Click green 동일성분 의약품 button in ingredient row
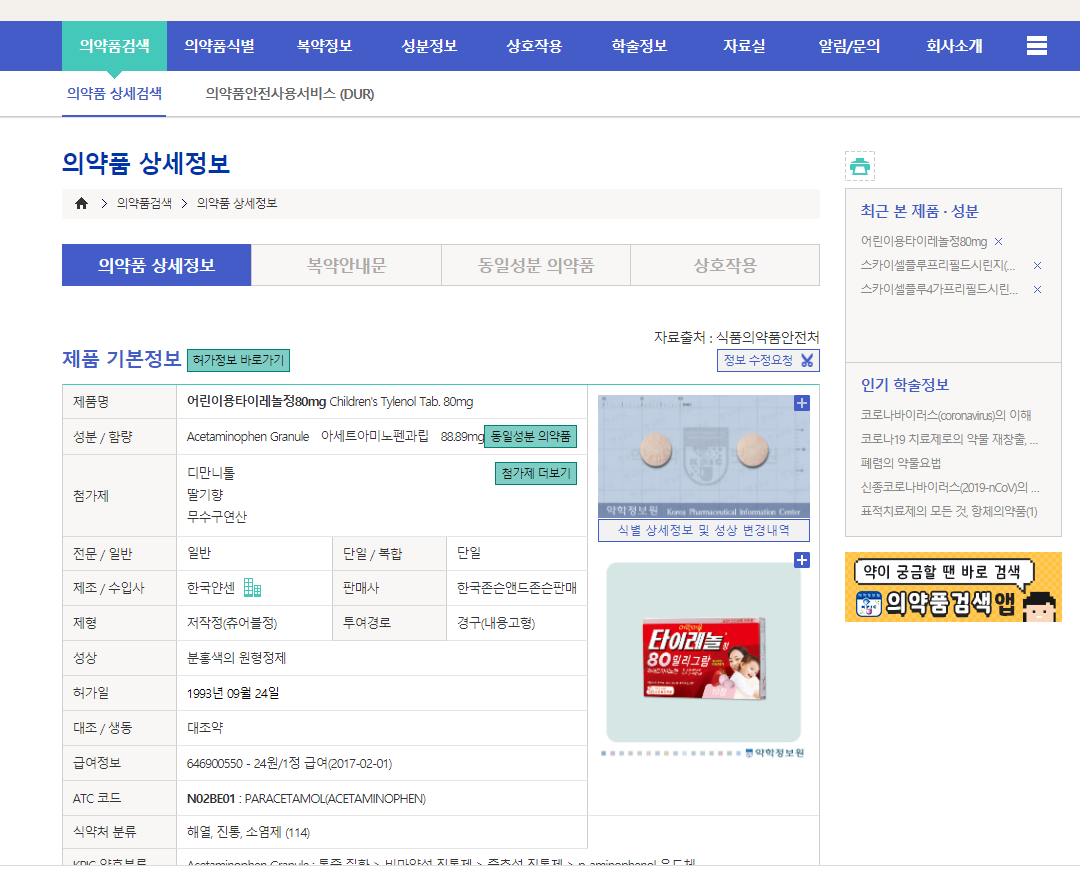Screen dimensions: 1080x876 pos(530,437)
